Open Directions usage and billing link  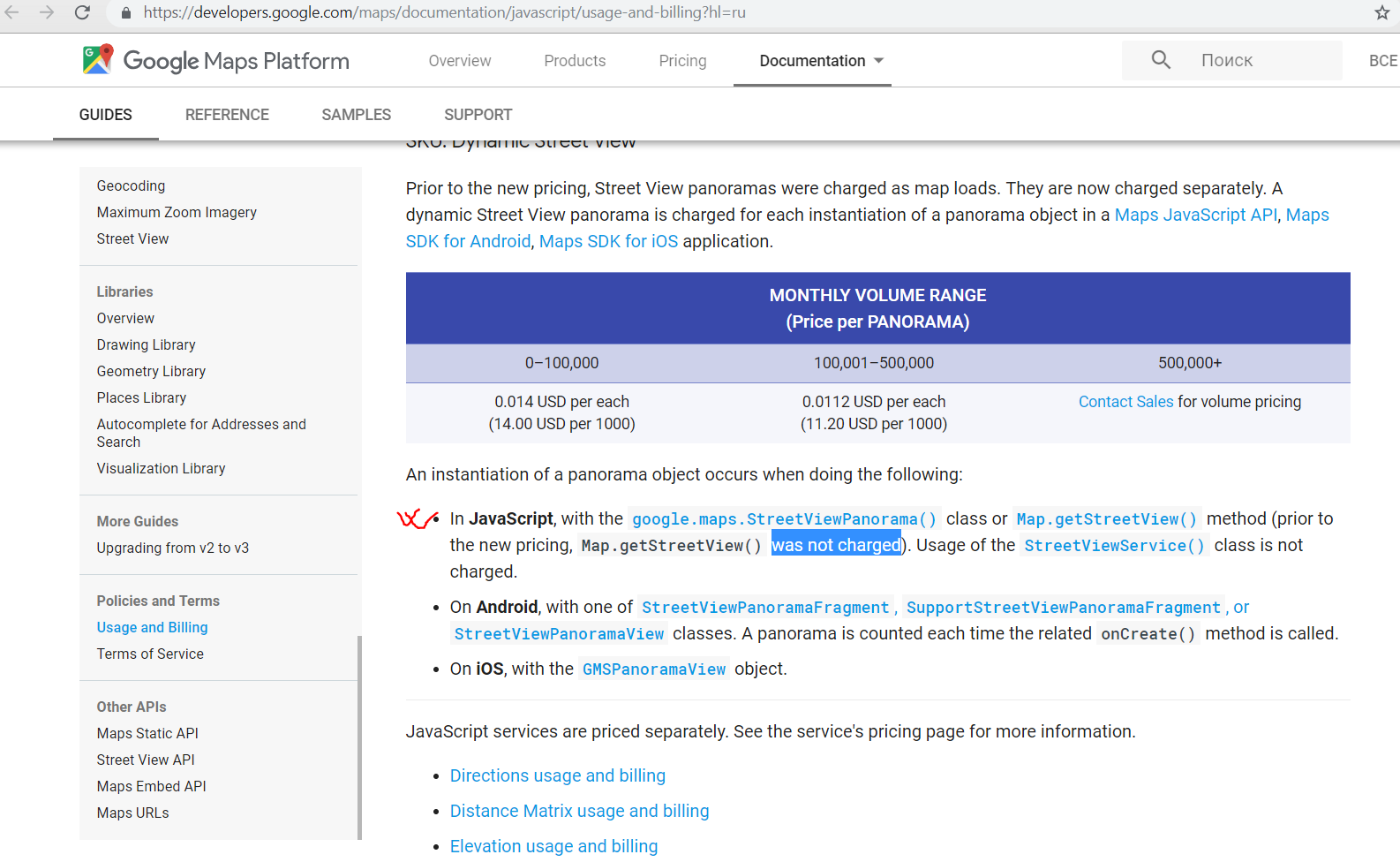(558, 775)
